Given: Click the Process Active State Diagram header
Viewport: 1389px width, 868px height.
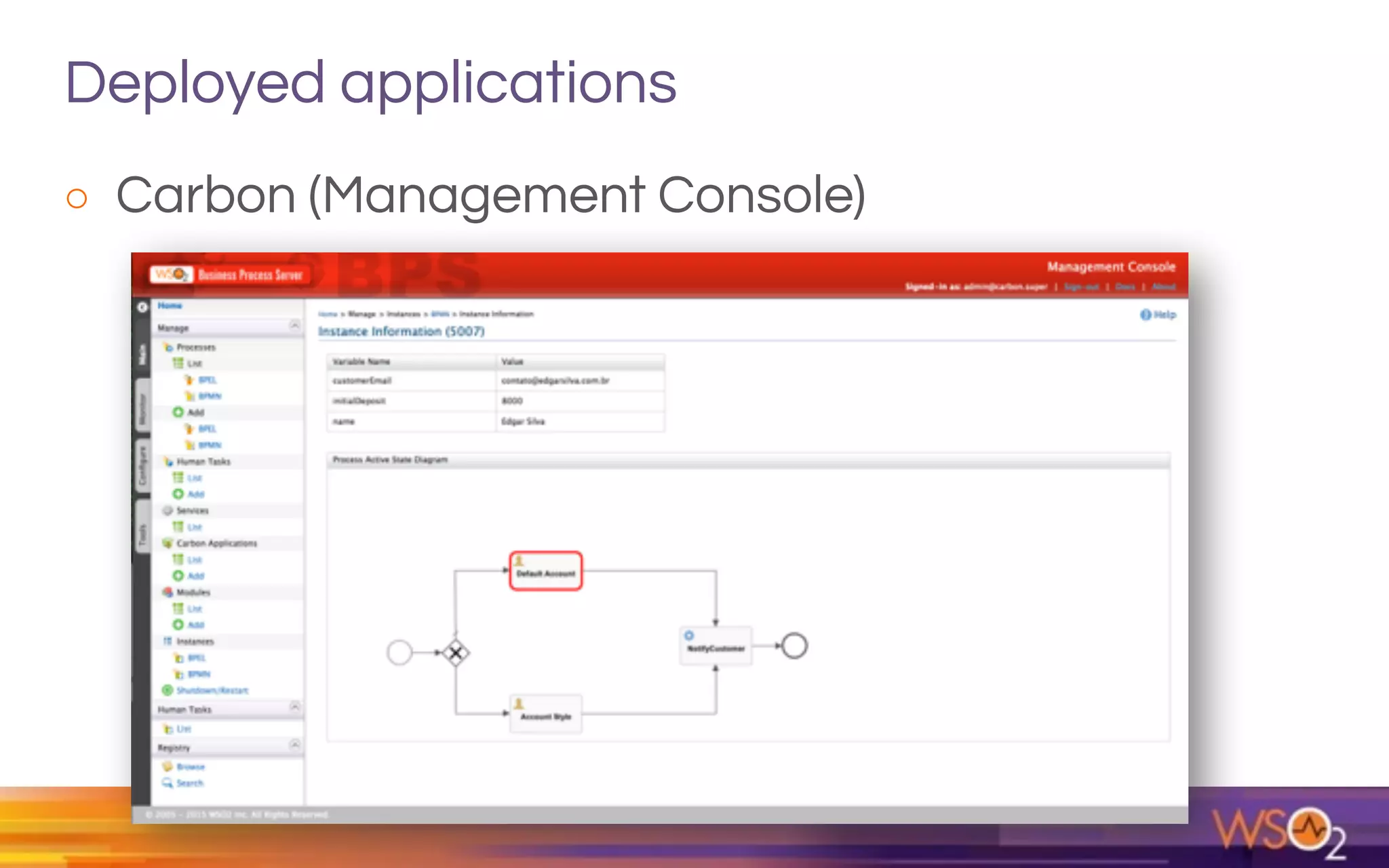Looking at the screenshot, I should click(x=748, y=460).
